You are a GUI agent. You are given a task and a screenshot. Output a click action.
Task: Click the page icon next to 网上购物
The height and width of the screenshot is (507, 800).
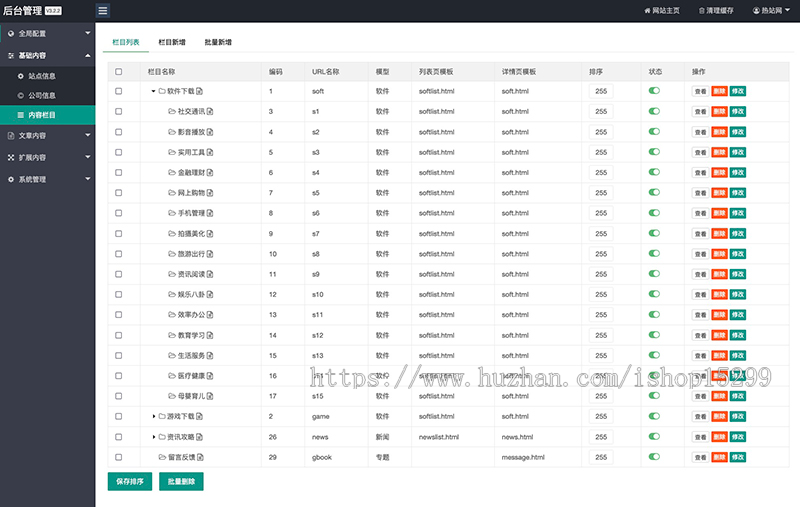pyautogui.click(x=210, y=193)
